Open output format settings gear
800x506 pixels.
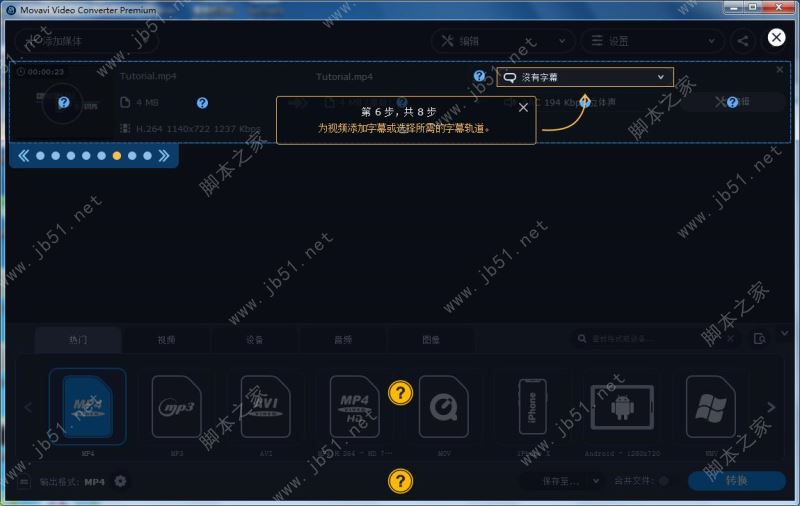pyautogui.click(x=120, y=481)
